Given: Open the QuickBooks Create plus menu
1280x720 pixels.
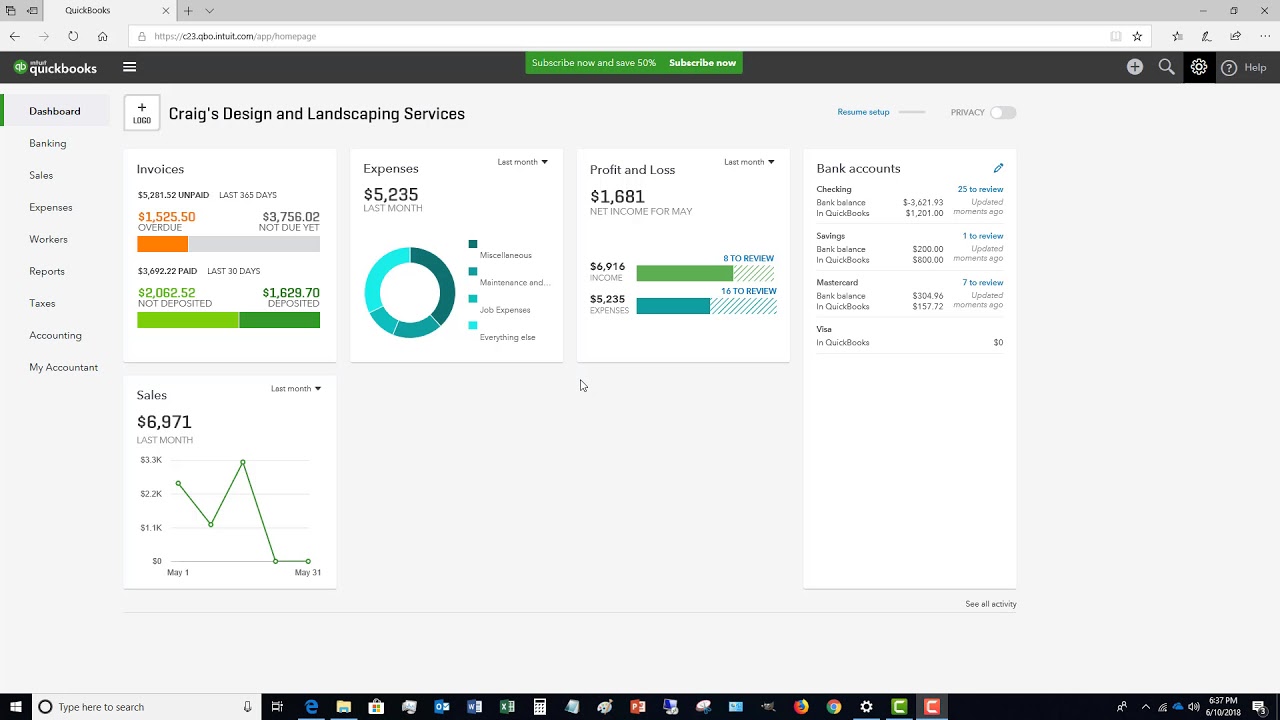Looking at the screenshot, I should (x=1135, y=67).
